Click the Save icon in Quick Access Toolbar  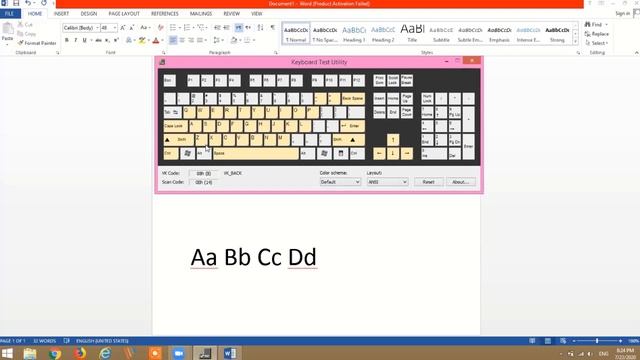(x=16, y=3)
